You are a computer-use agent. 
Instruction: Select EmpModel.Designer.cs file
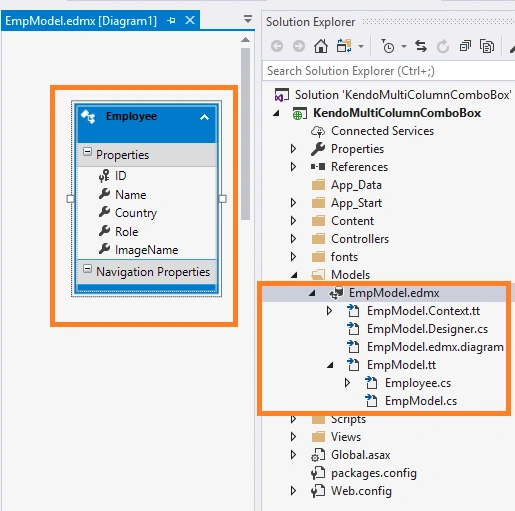pos(427,329)
